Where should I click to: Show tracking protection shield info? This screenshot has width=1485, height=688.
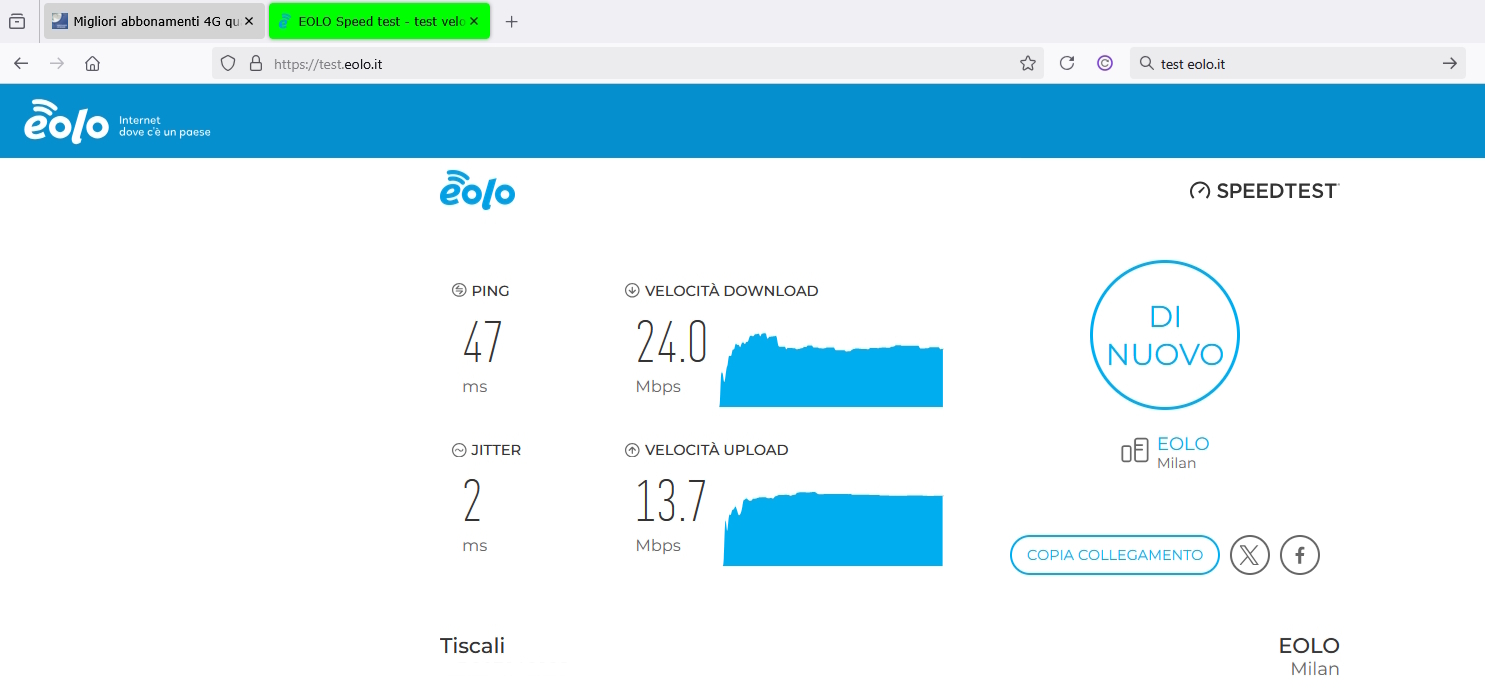(x=228, y=64)
